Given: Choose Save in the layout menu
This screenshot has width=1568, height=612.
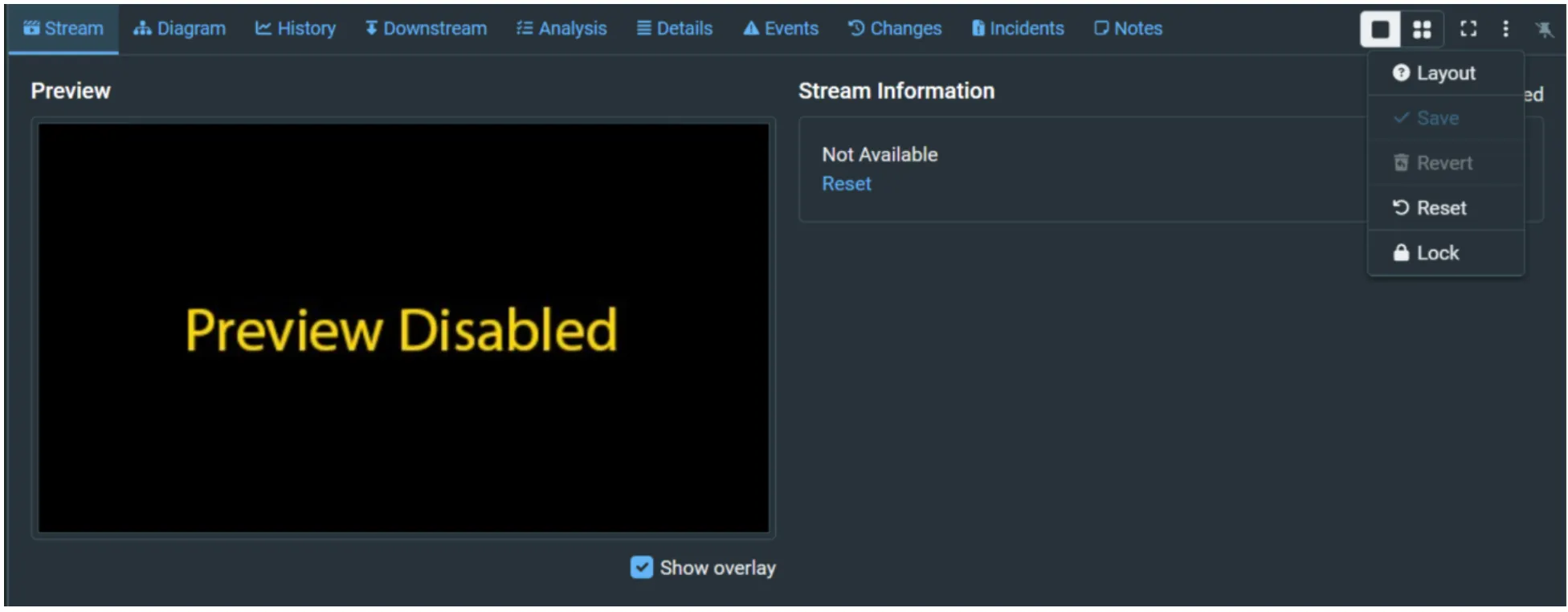Looking at the screenshot, I should pos(1445,118).
